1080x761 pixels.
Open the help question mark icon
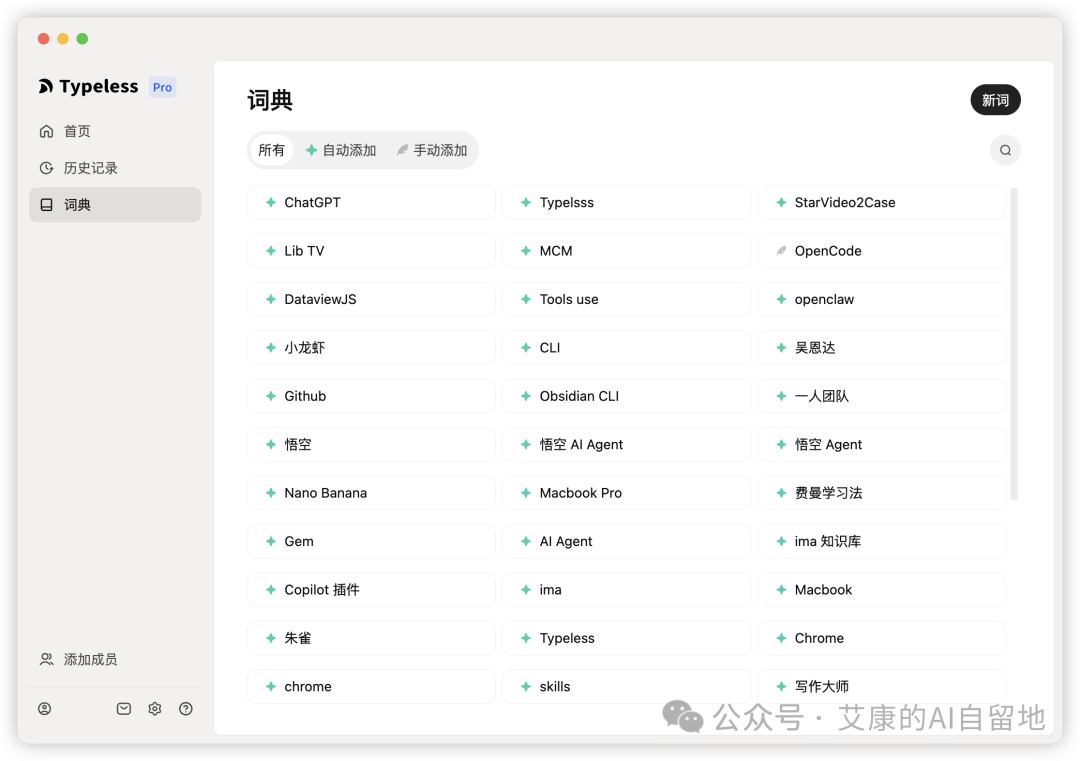(186, 709)
